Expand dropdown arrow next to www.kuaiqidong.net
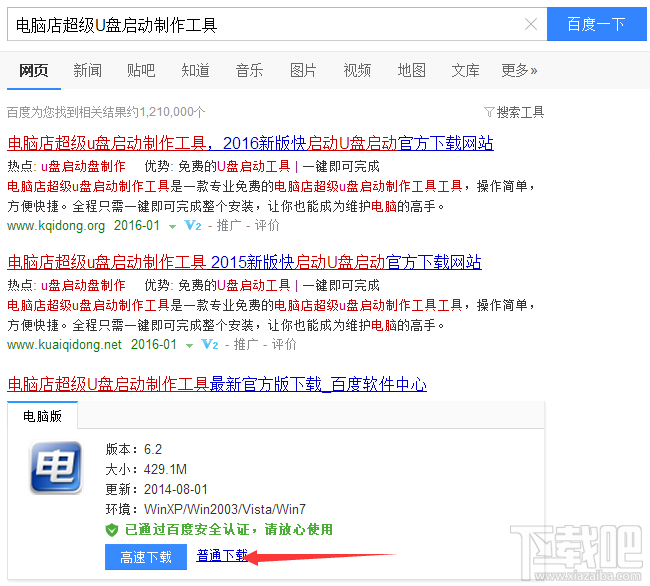This screenshot has height=586, width=650. (x=189, y=346)
